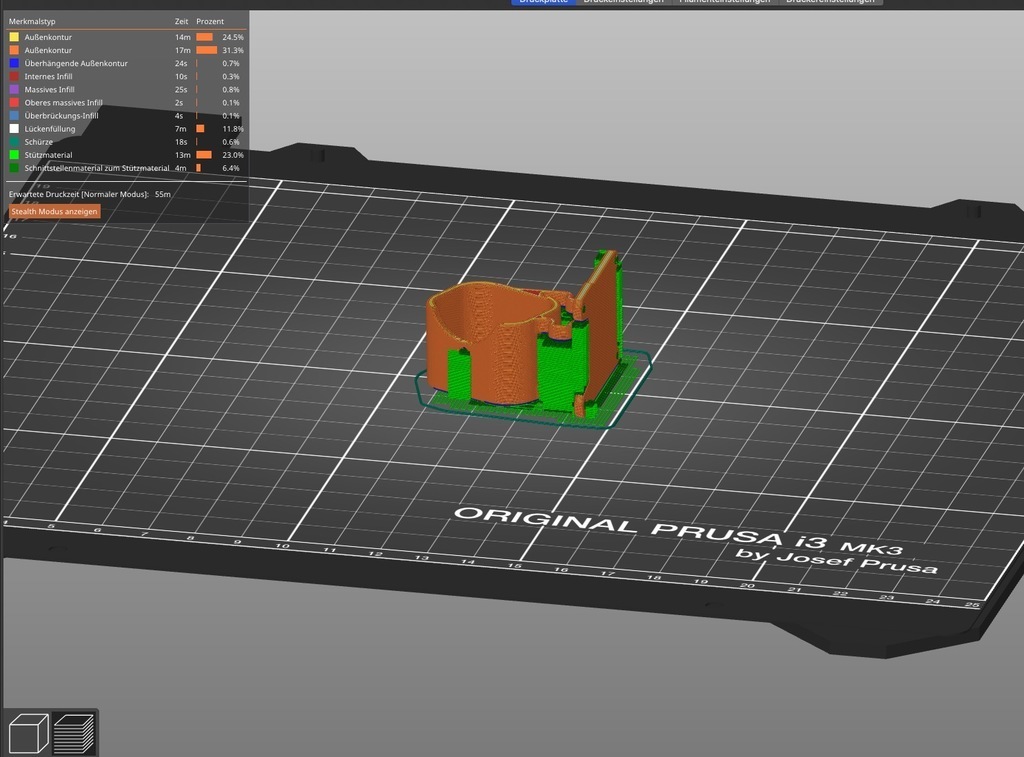Image resolution: width=1024 pixels, height=757 pixels.
Task: Toggle the Schürze label
Action: pyautogui.click(x=39, y=142)
